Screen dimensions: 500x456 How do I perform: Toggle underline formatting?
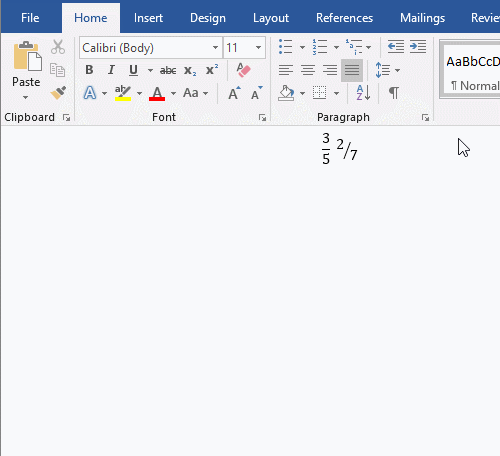(133, 70)
